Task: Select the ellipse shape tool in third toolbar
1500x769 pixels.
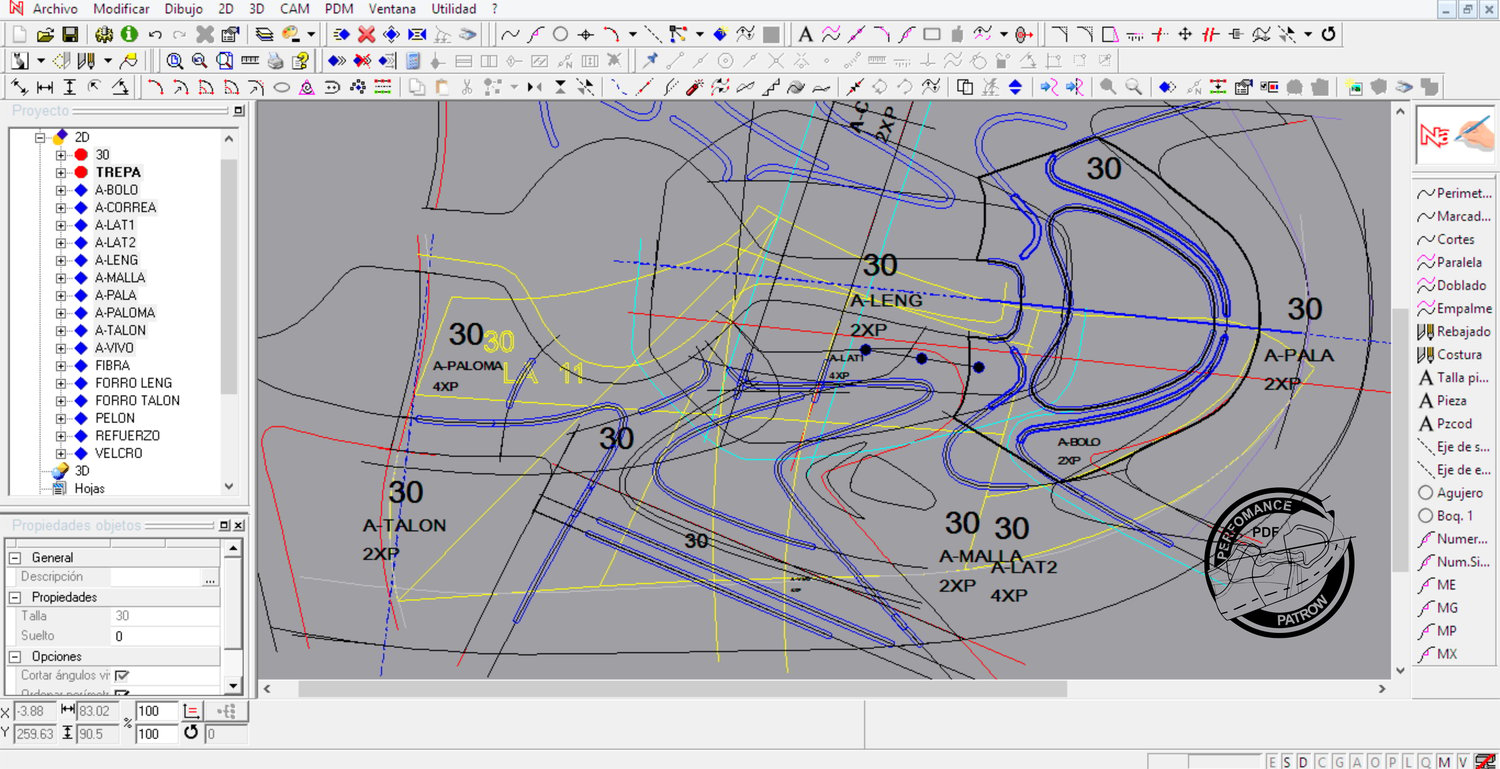Action: [282, 87]
